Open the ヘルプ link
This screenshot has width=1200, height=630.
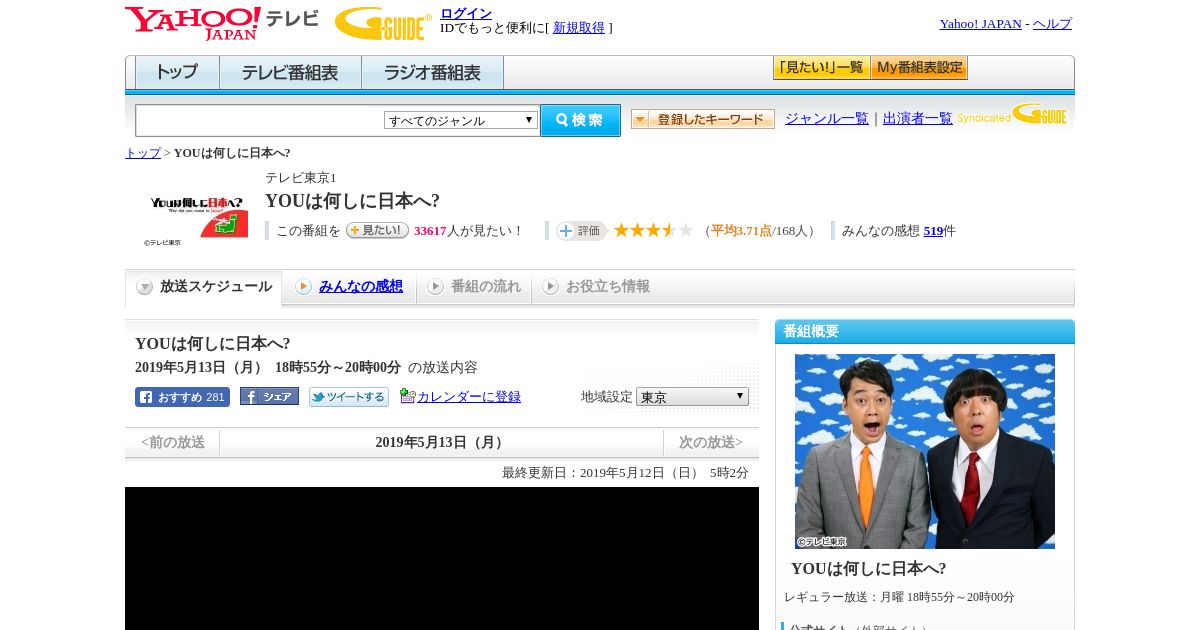1052,24
